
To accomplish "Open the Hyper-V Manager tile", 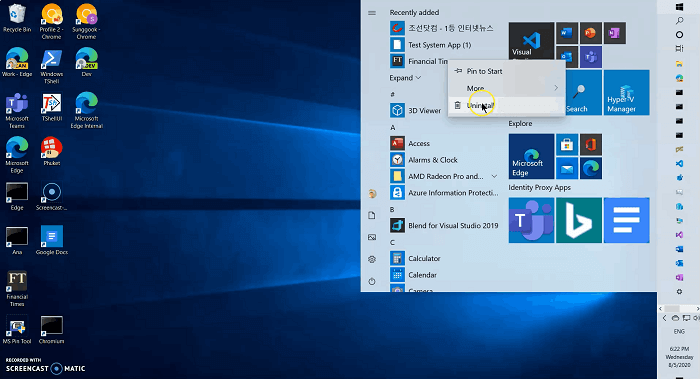I will click(626, 92).
